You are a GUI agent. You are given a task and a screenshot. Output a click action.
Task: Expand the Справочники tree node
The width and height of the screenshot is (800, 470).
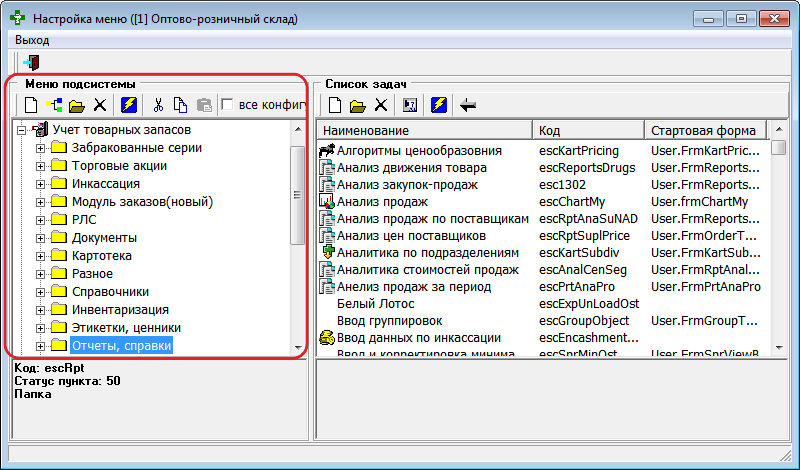coord(41,292)
